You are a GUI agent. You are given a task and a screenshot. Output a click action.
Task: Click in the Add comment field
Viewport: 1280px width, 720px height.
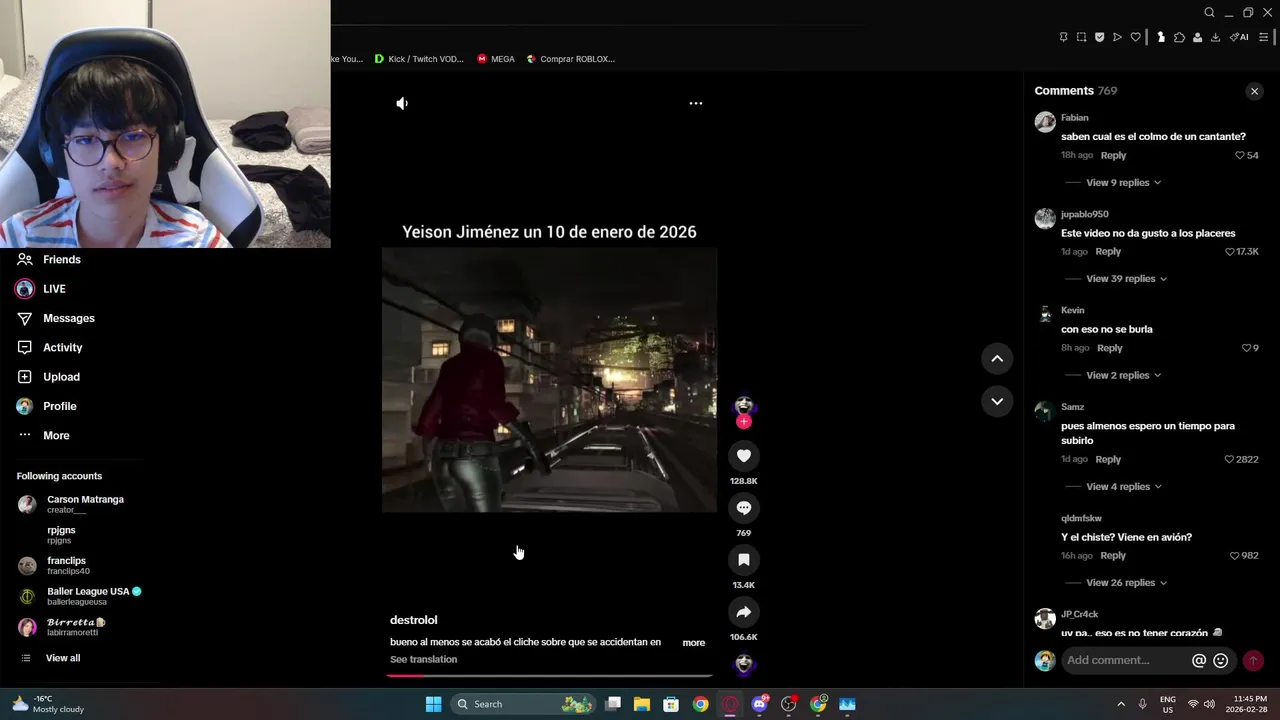click(1125, 660)
